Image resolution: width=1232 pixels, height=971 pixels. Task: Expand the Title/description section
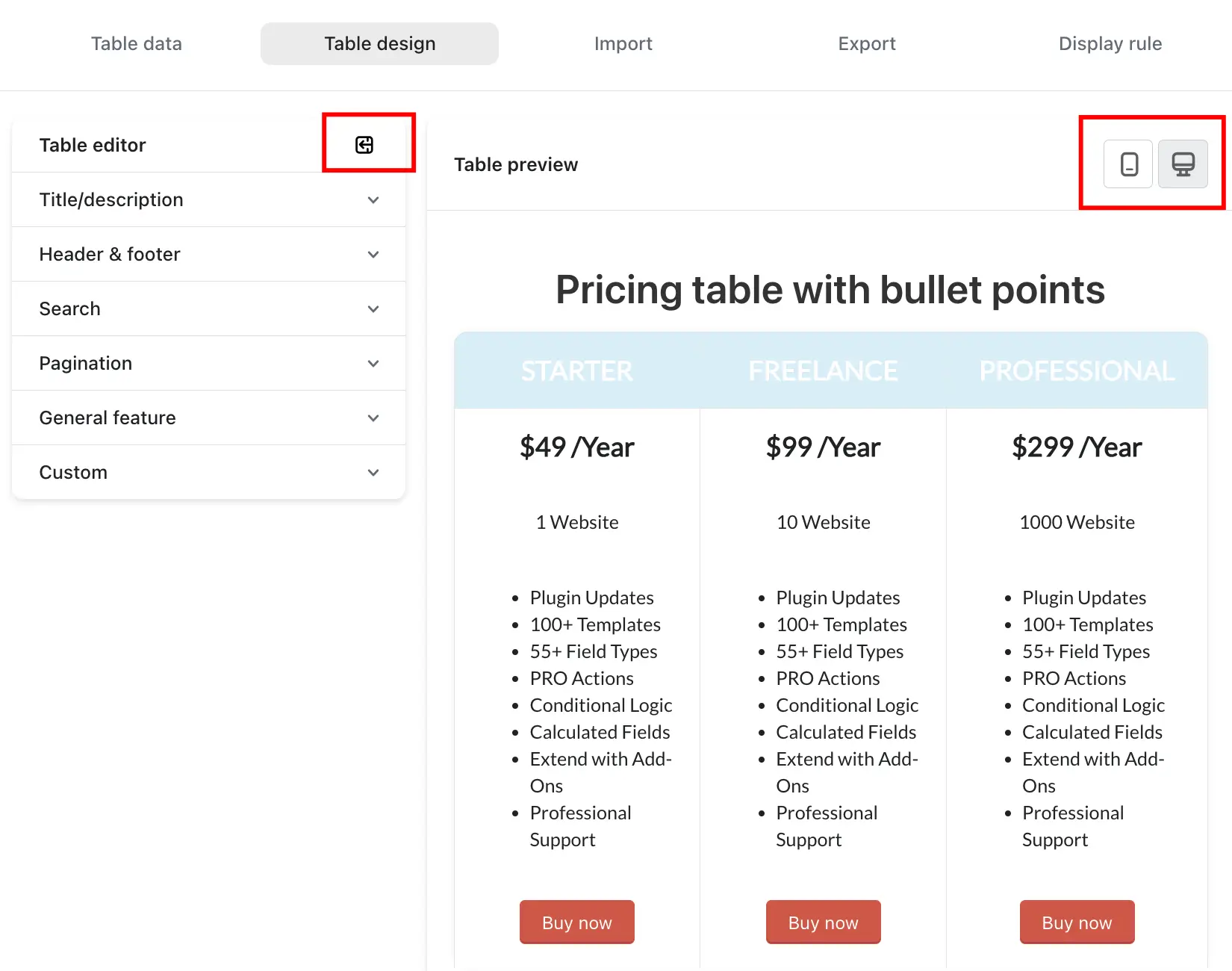coord(209,199)
